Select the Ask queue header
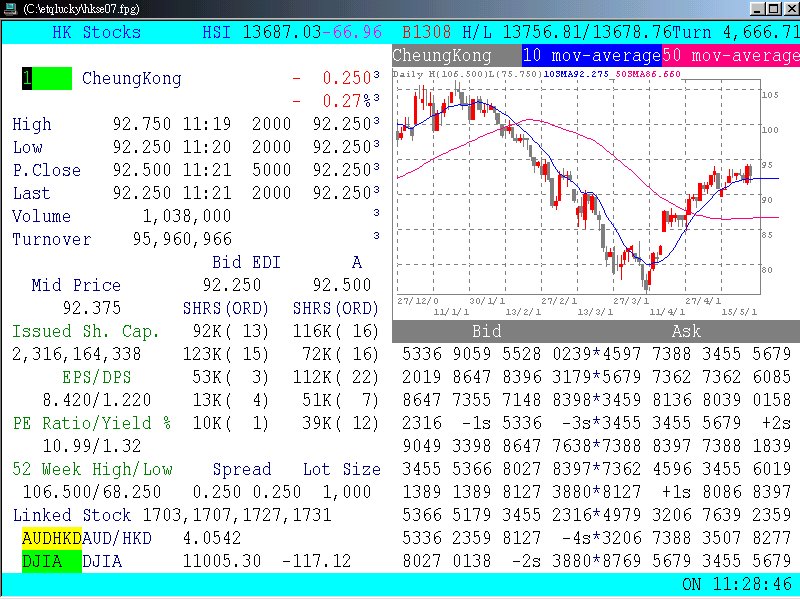Screen dimensions: 800x600 coord(686,331)
